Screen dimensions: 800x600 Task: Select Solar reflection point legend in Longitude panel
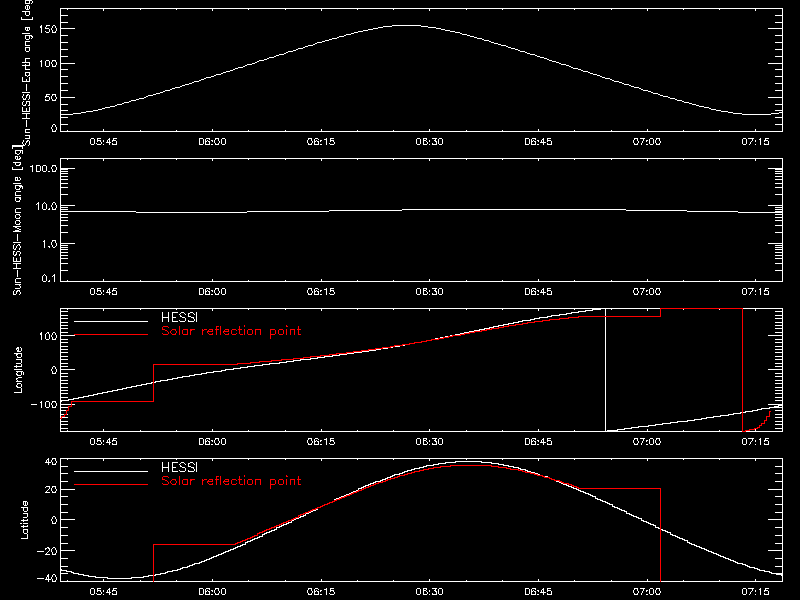point(231,331)
